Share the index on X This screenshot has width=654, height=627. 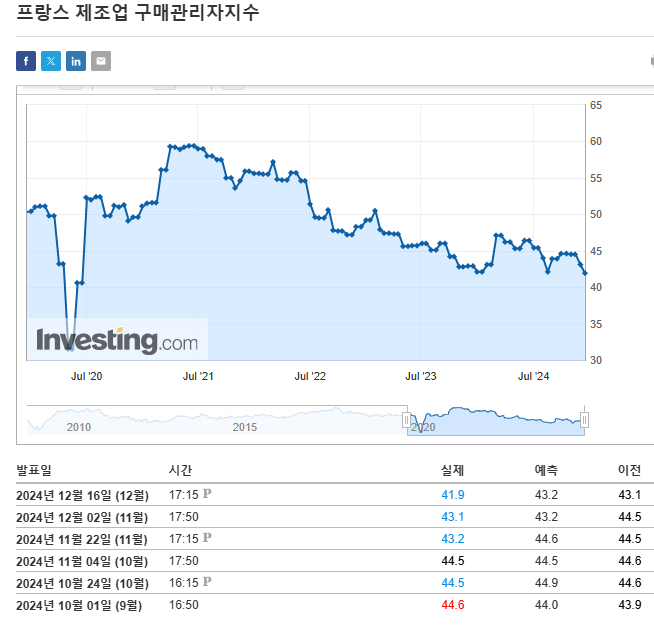[x=51, y=61]
